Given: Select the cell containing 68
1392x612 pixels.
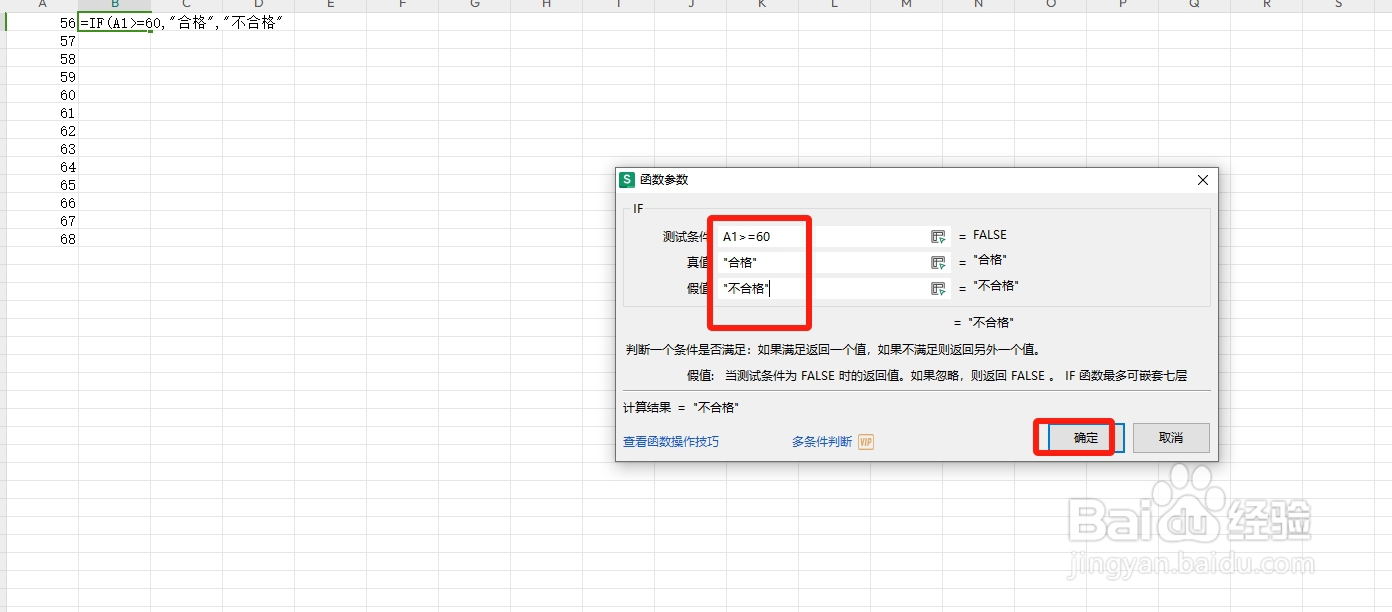Looking at the screenshot, I should pyautogui.click(x=42, y=239).
